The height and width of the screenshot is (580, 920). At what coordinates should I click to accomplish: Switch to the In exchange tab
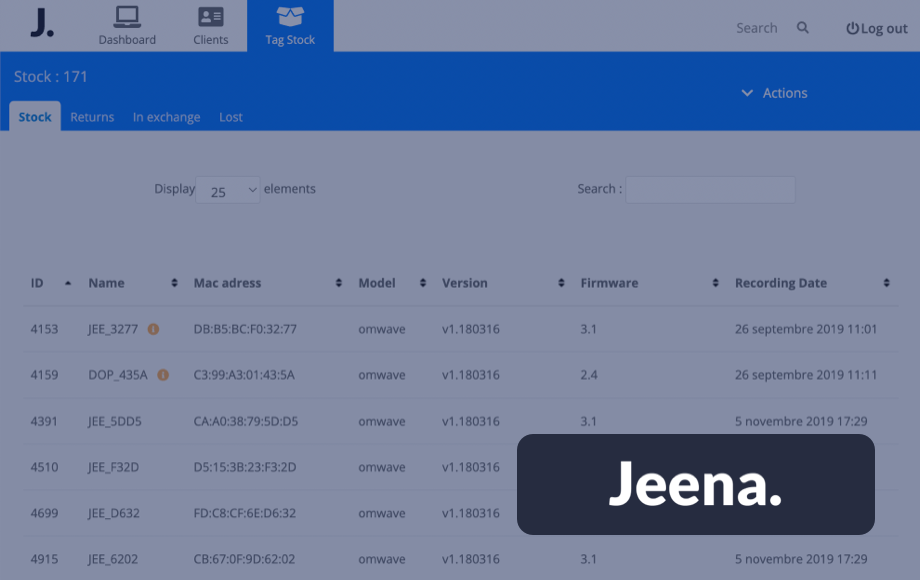pyautogui.click(x=166, y=117)
